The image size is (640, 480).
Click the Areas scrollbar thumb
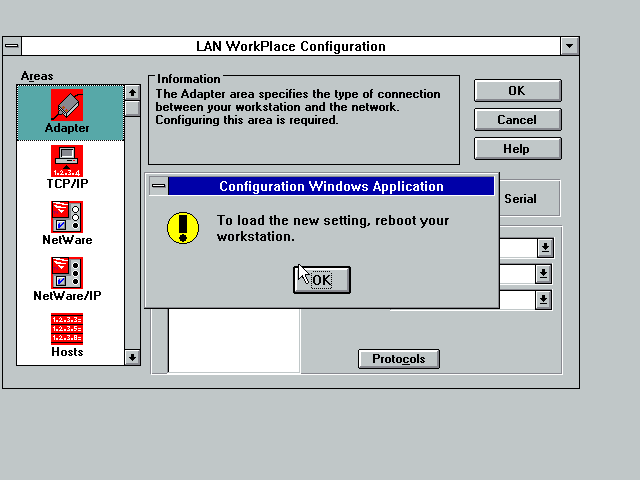pos(132,109)
